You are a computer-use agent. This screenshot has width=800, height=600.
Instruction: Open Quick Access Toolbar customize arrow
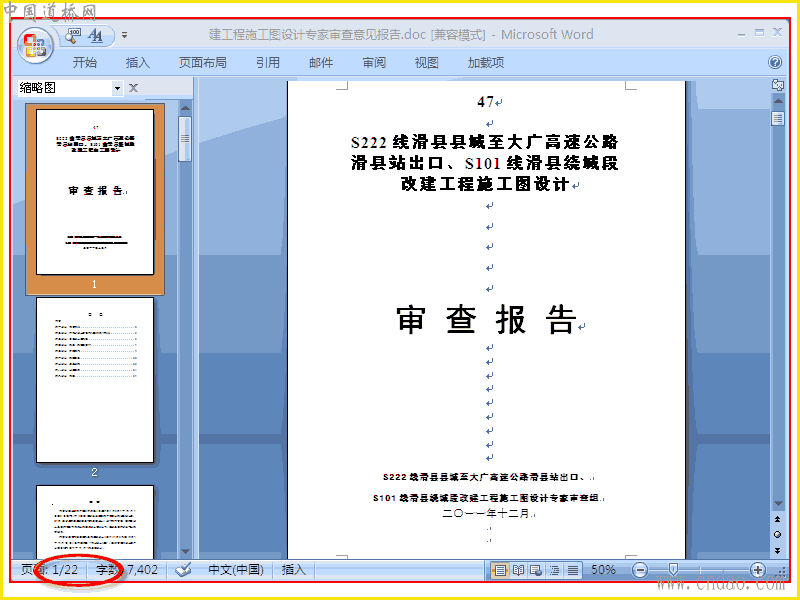124,35
